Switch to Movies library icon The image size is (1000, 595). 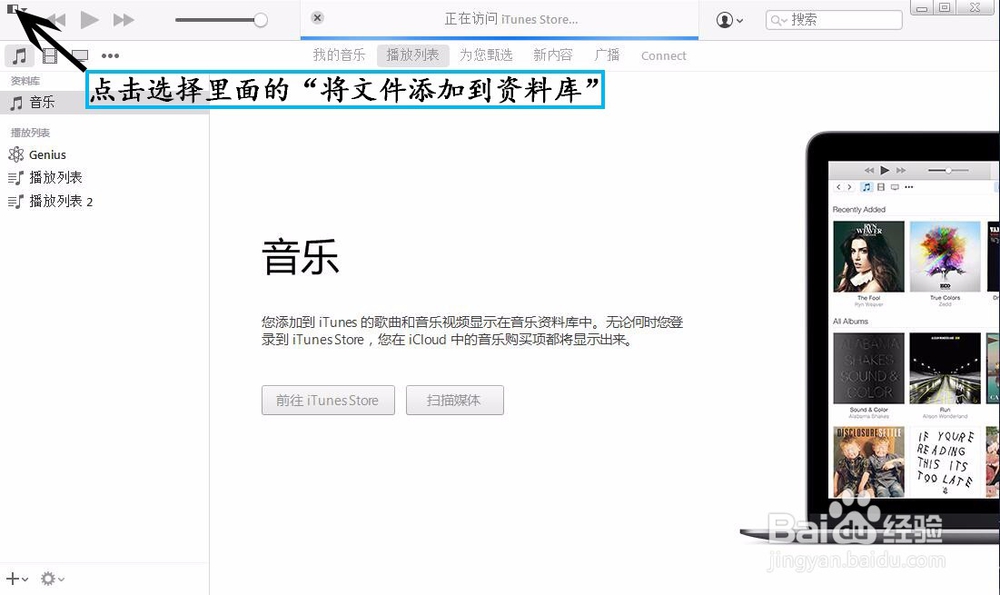(50, 55)
